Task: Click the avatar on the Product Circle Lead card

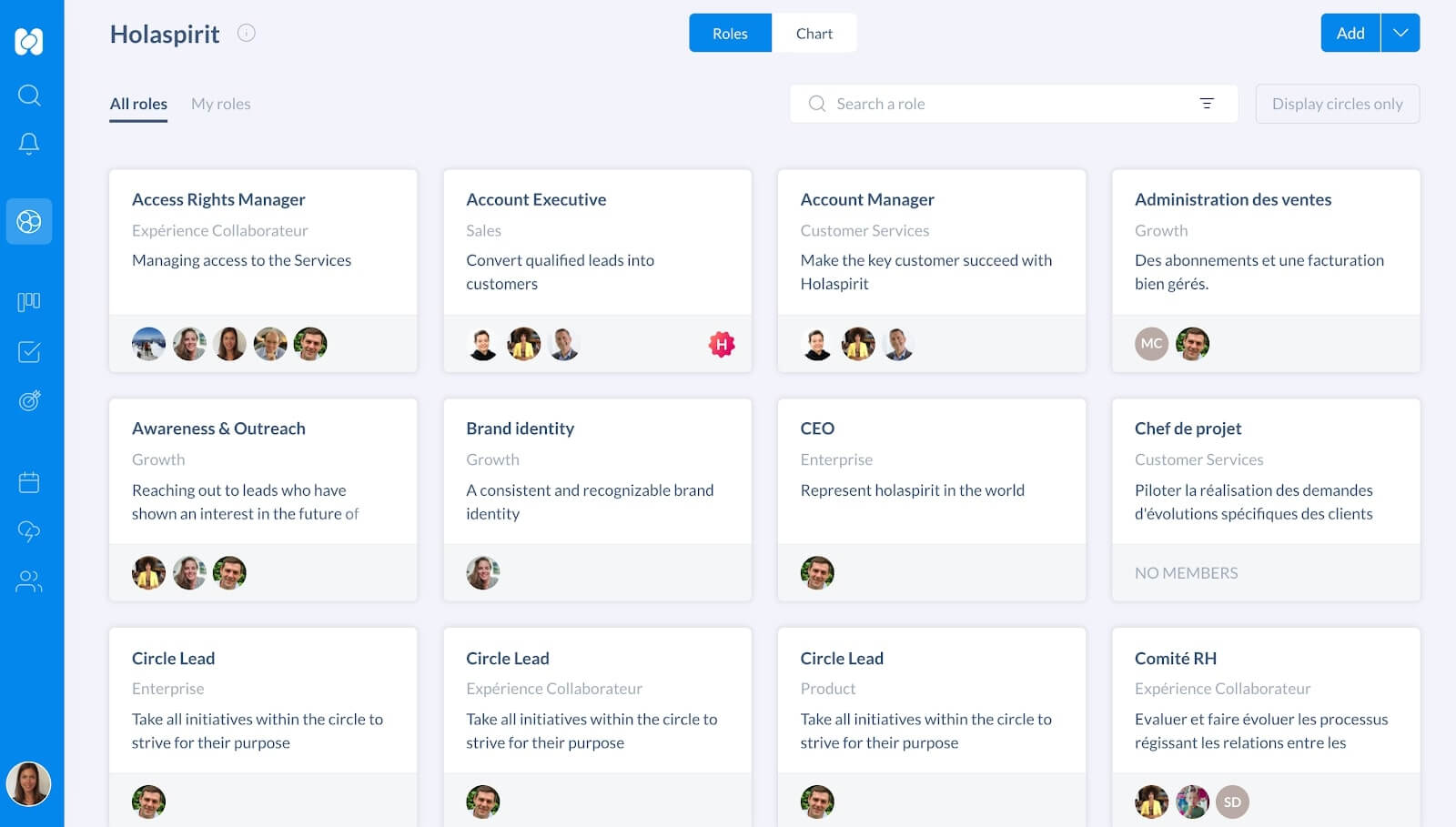Action: pos(817,802)
